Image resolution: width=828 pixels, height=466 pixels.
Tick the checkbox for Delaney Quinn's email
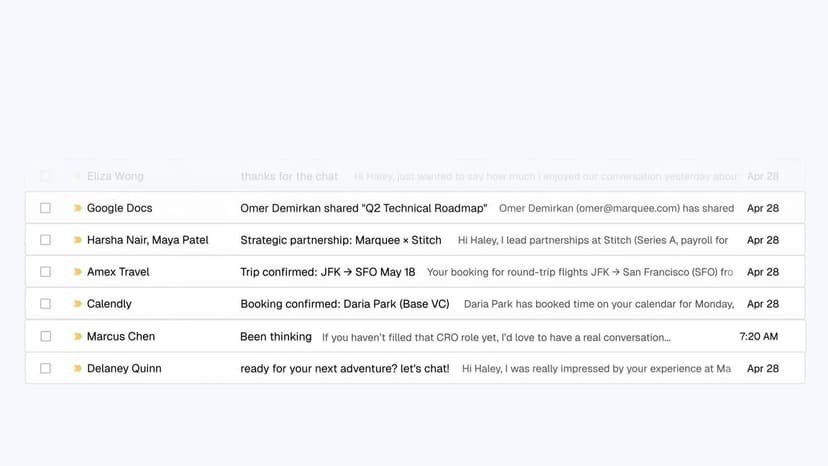coord(45,368)
